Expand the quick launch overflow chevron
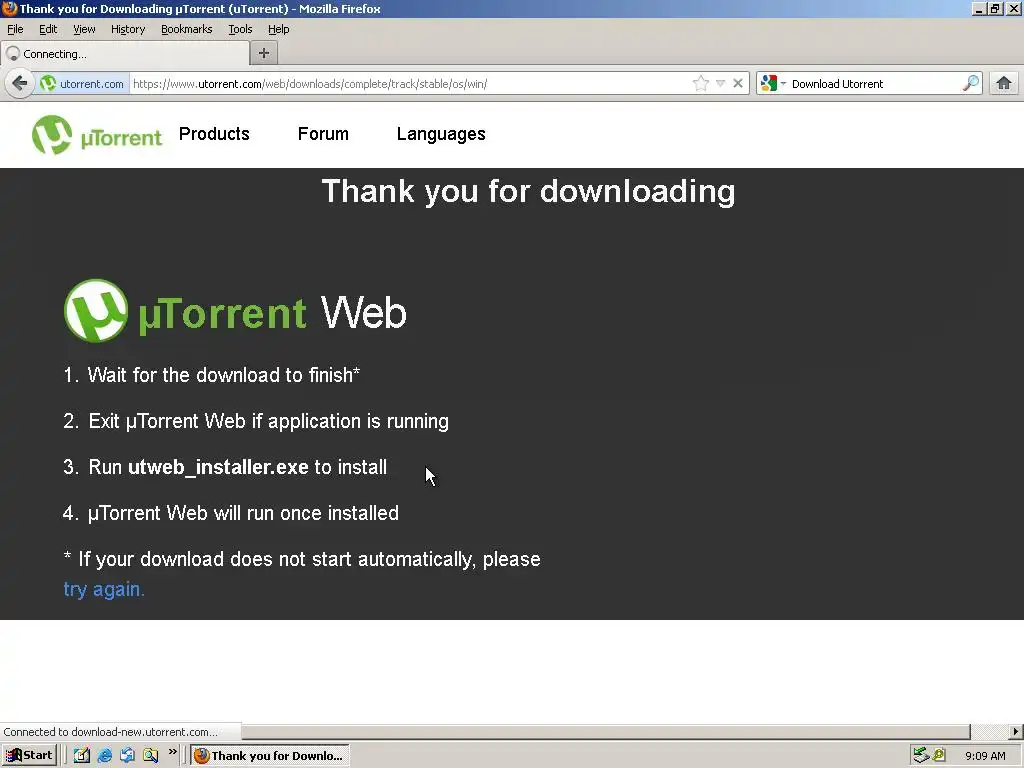The image size is (1024, 768). (172, 752)
